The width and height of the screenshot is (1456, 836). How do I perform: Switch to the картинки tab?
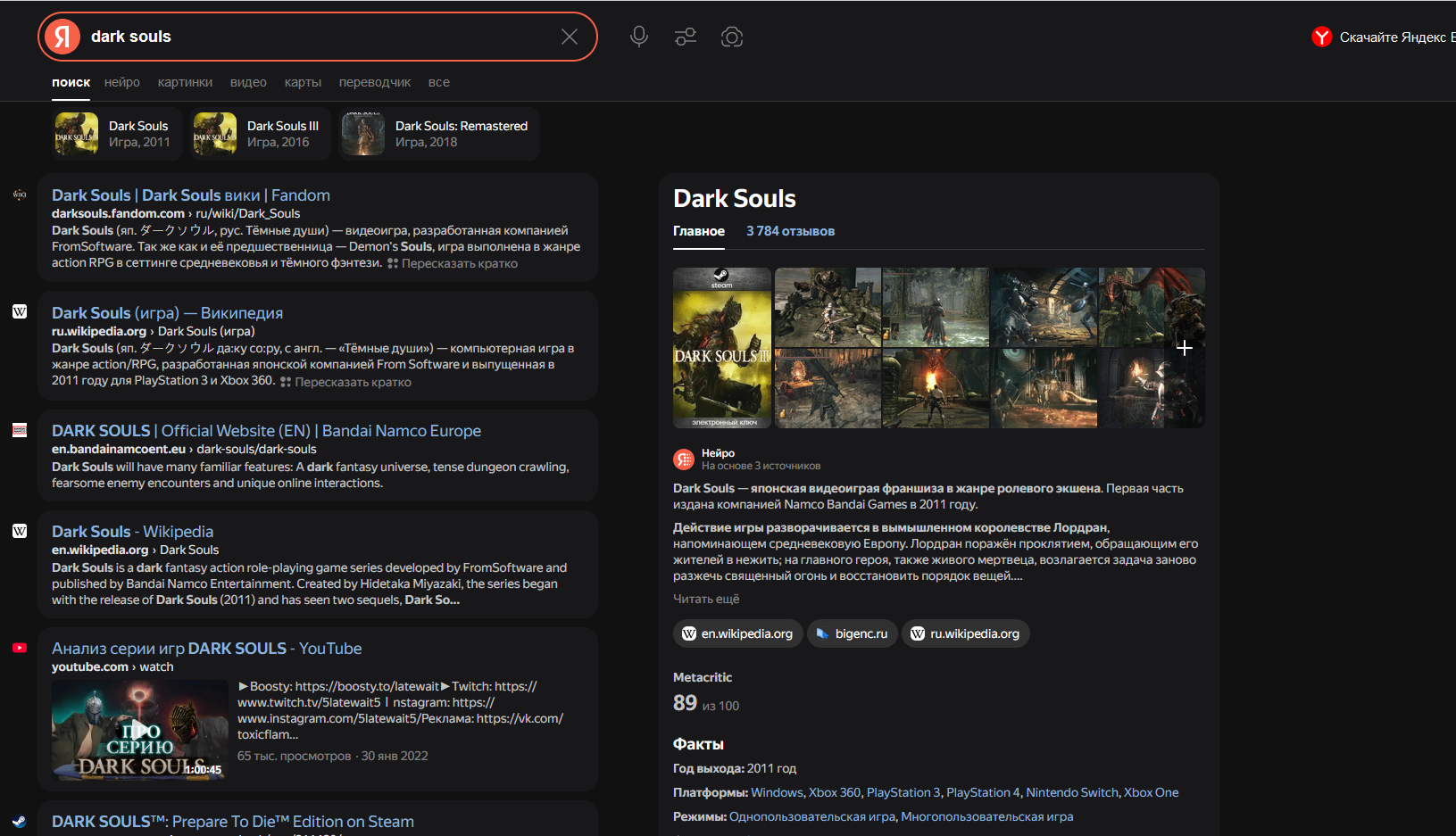pos(185,82)
